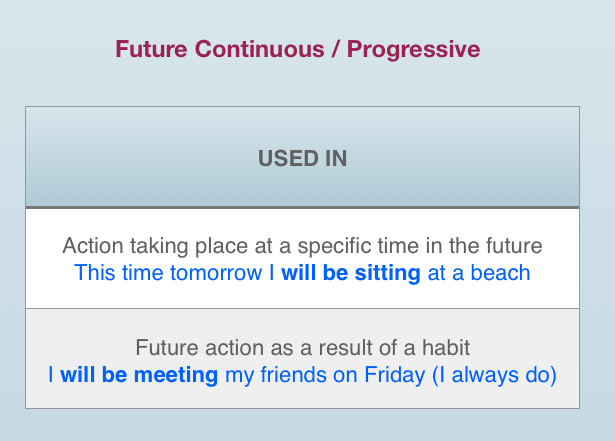Click the word 'Continuous' in the heading

260,49
